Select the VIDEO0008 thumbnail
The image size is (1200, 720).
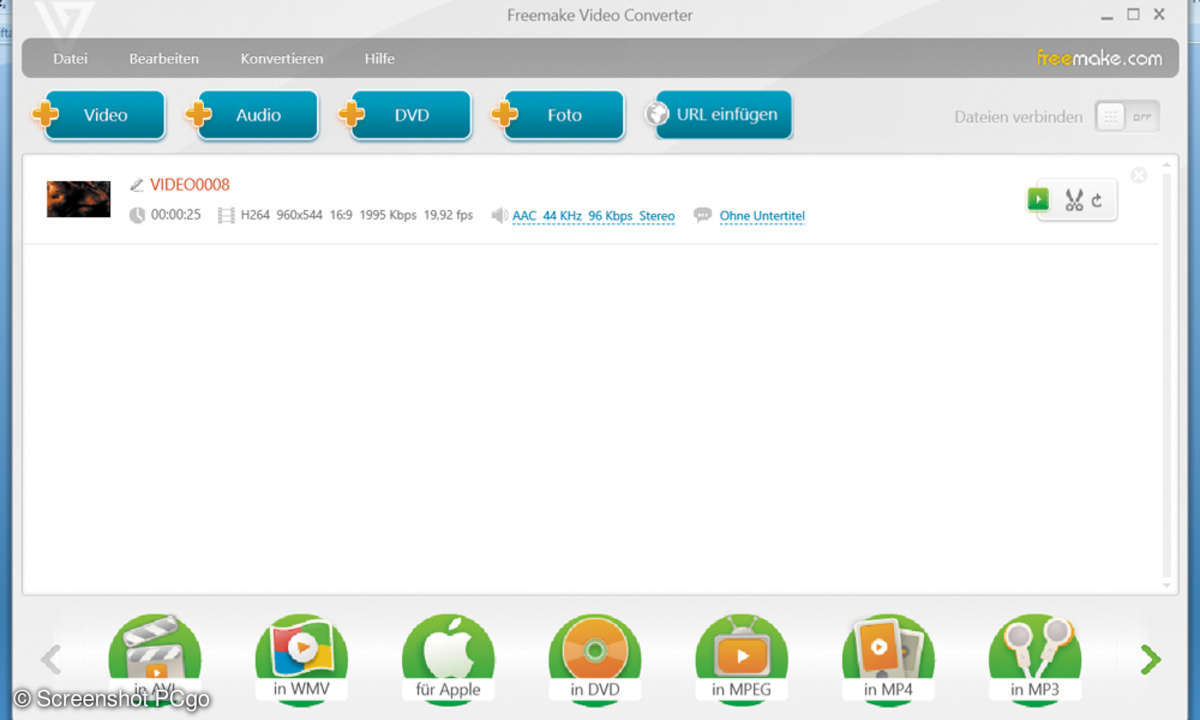click(78, 198)
